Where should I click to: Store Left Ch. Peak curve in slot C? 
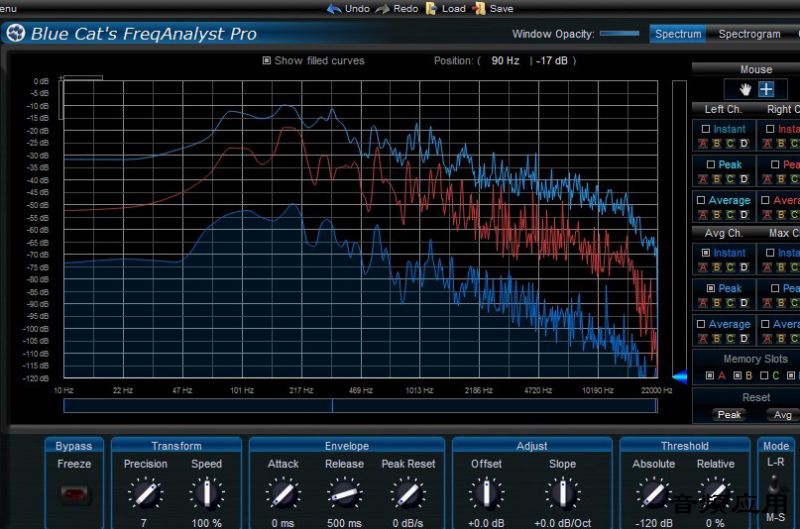[x=730, y=179]
